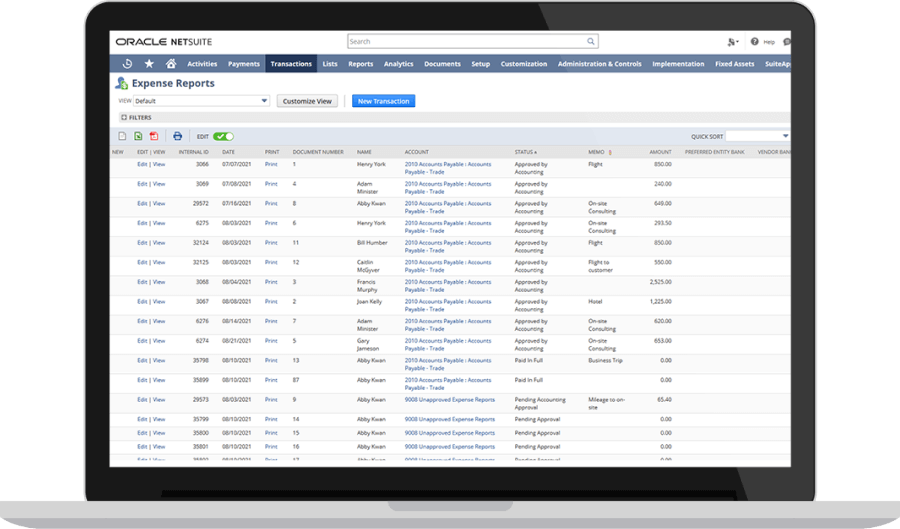Click Print for Joan Kelly row
Screen dimensions: 900x529
271,302
